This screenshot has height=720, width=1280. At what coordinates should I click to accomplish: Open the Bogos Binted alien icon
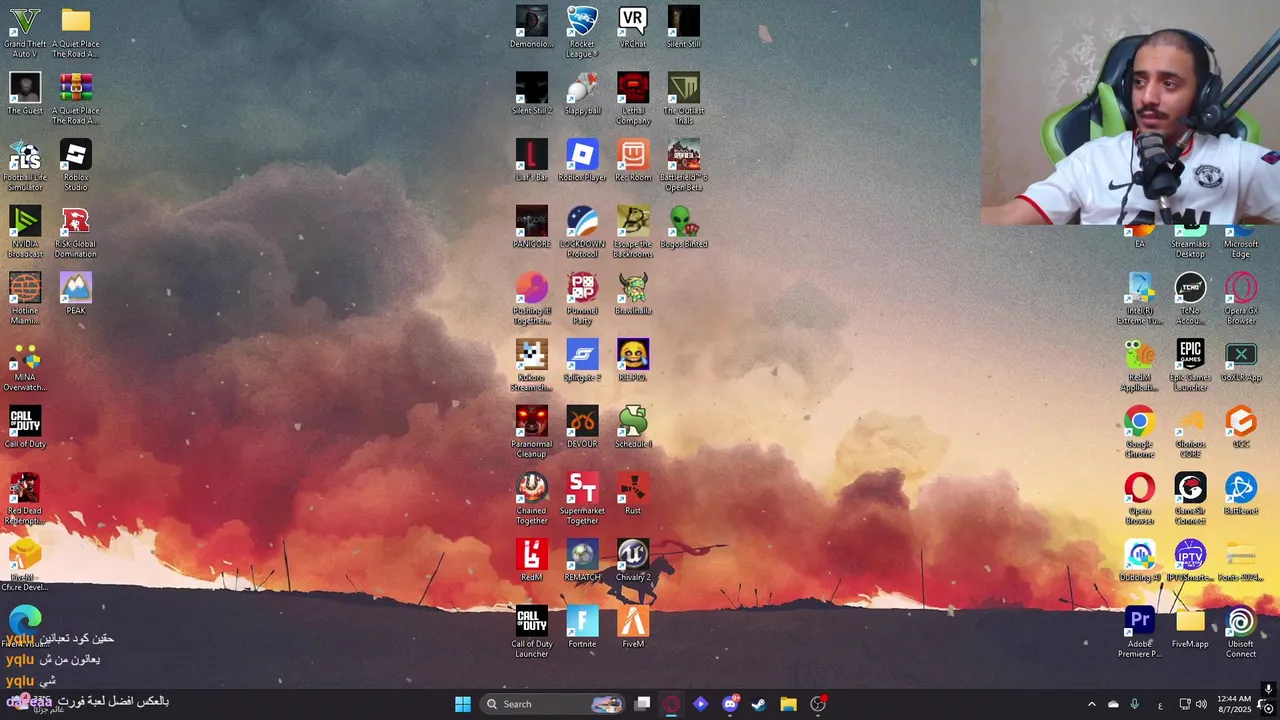(x=683, y=228)
